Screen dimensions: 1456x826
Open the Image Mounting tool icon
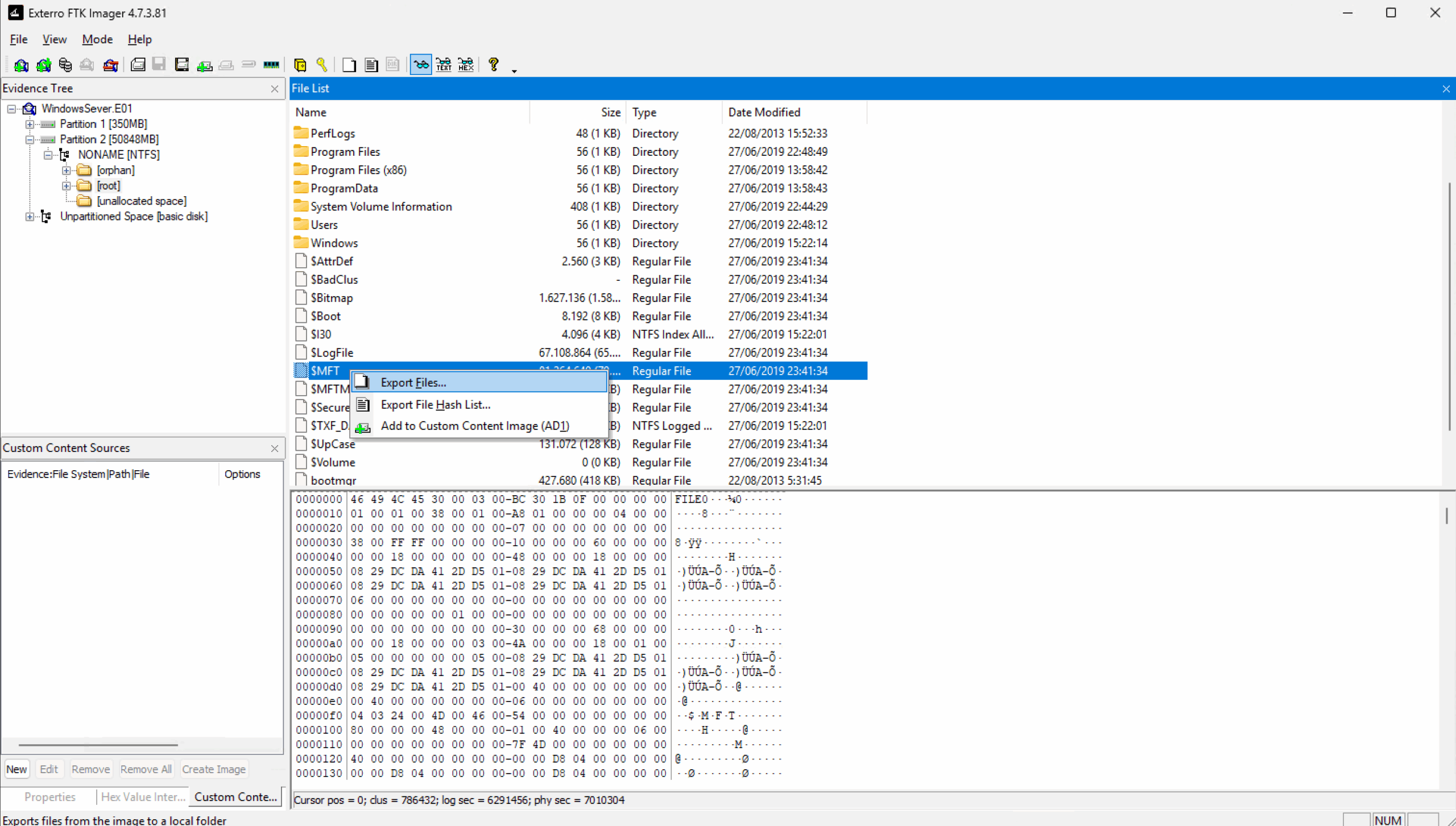pyautogui.click(x=65, y=65)
